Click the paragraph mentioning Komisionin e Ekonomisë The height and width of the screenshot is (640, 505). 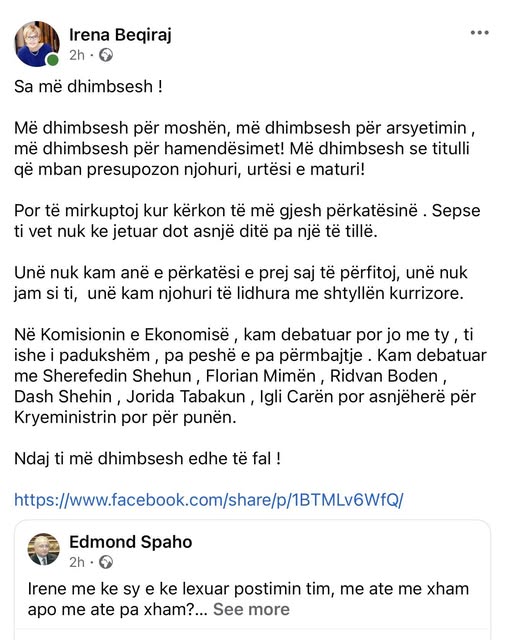click(x=250, y=376)
